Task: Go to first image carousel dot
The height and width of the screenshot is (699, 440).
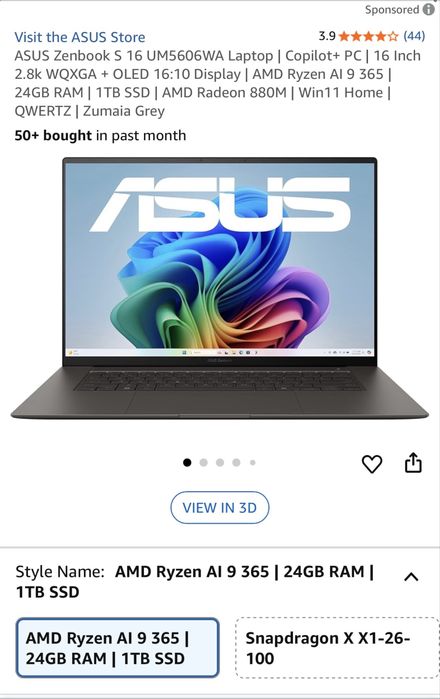Action: [187, 462]
